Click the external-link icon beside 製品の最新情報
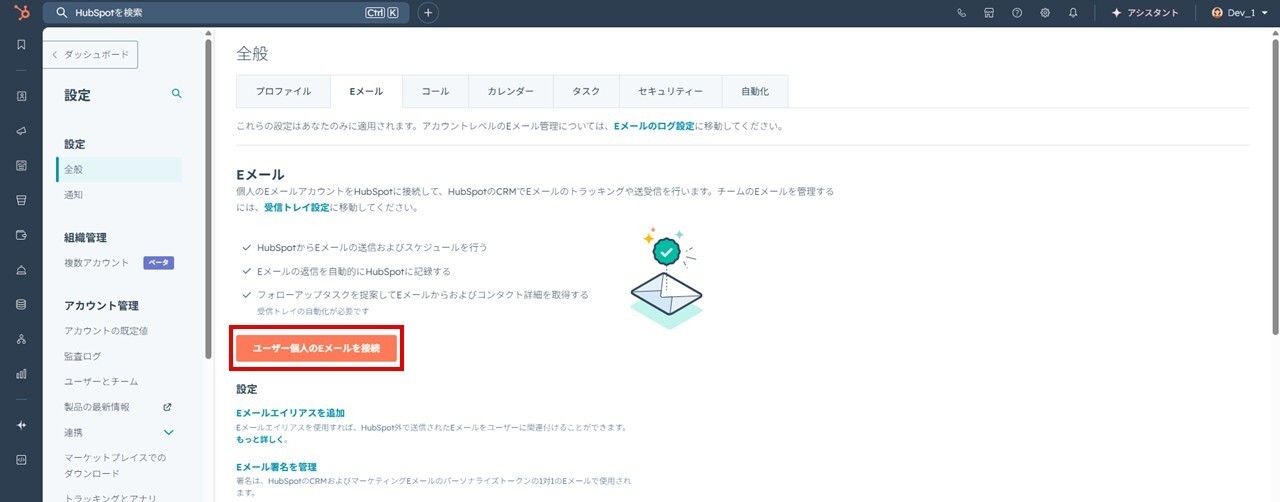1280x502 pixels. [x=167, y=407]
